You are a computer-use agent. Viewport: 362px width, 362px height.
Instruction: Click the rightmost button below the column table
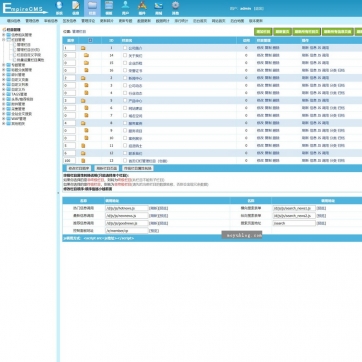tap(138, 168)
